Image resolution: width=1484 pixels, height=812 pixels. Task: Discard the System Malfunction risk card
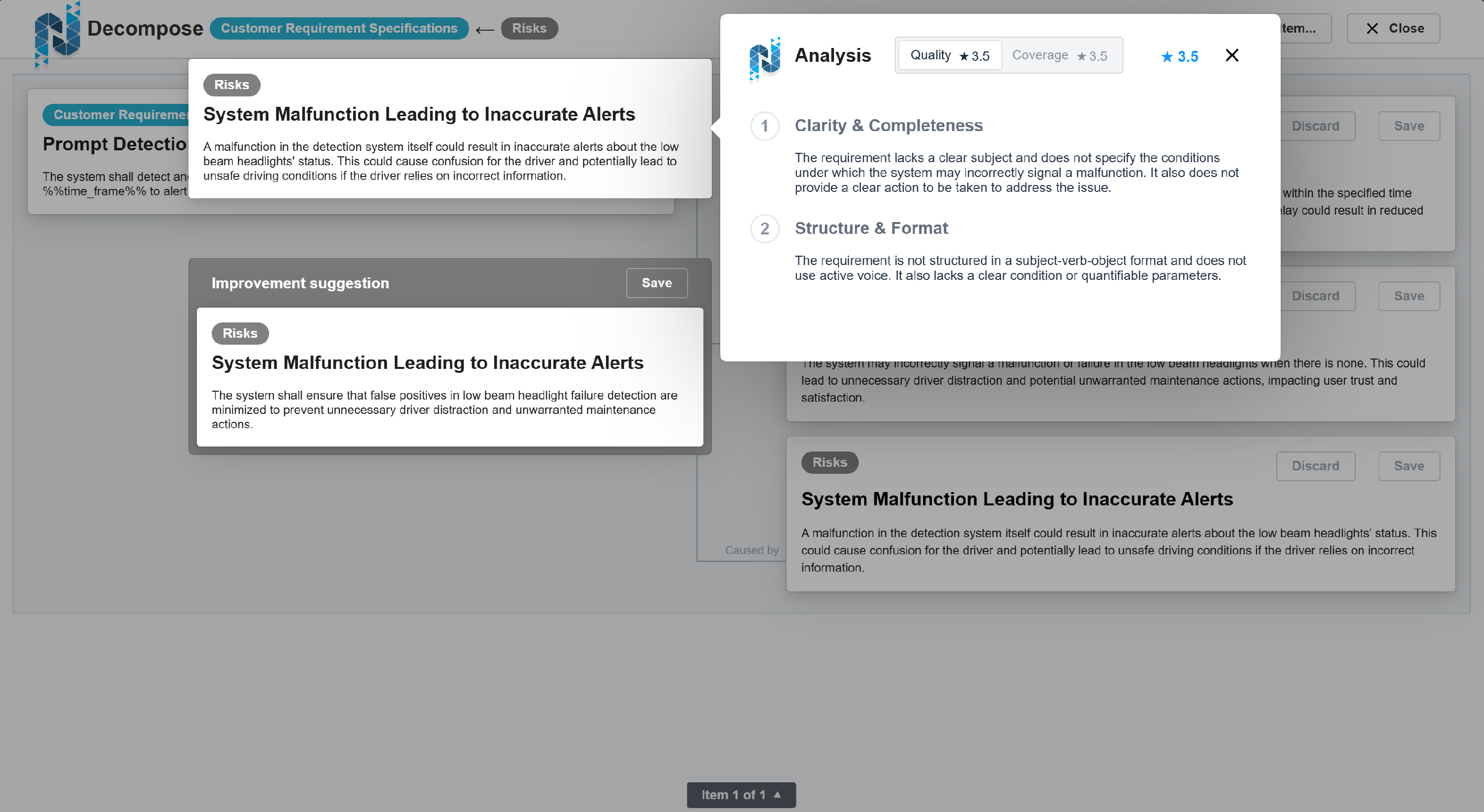tap(1315, 466)
